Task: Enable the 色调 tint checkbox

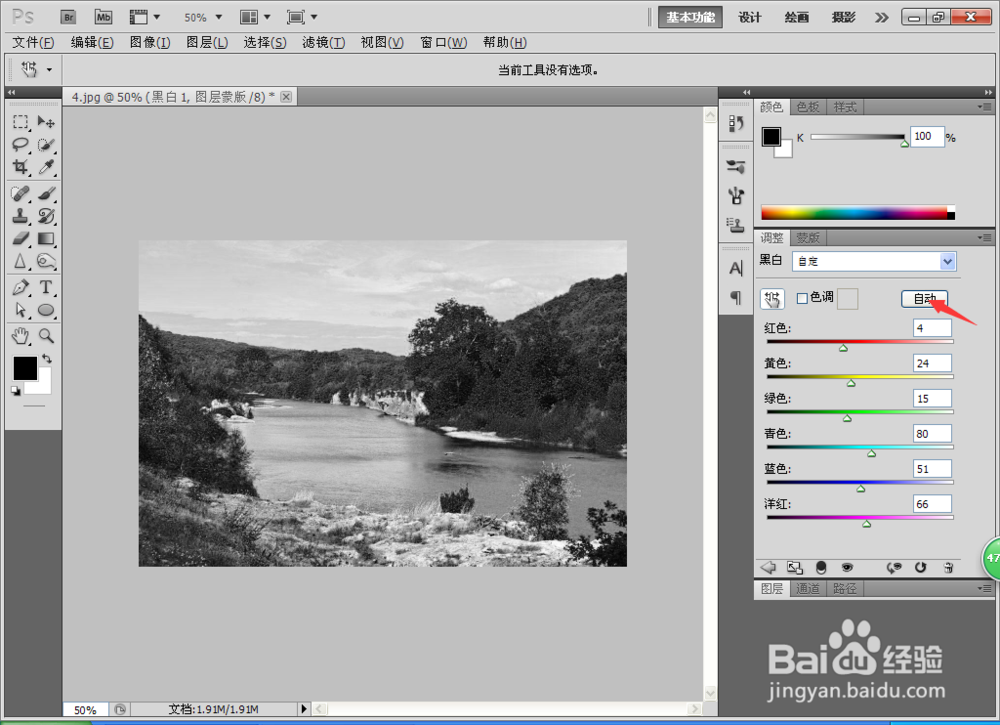Action: tap(802, 298)
